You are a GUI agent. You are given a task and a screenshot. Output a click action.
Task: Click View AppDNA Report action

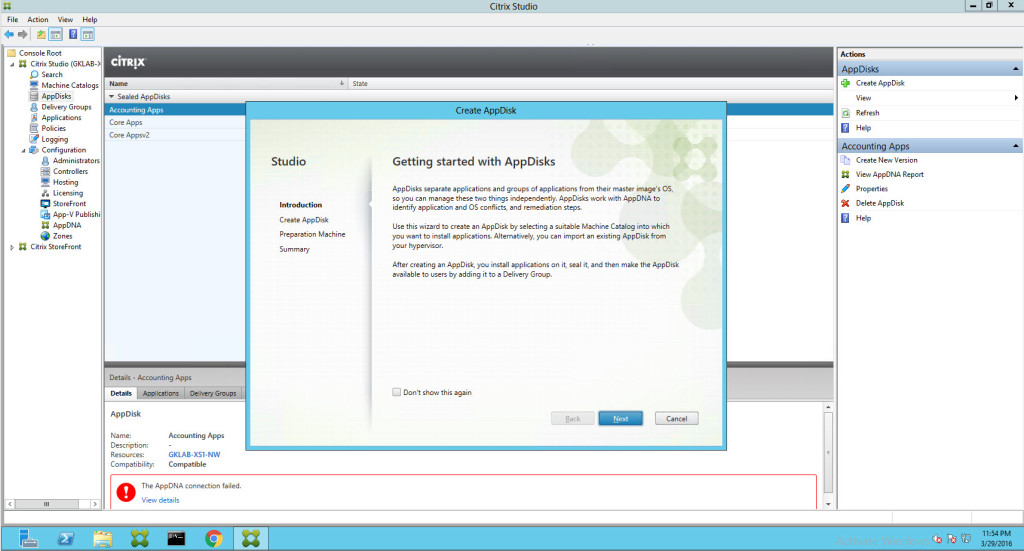pos(889,174)
